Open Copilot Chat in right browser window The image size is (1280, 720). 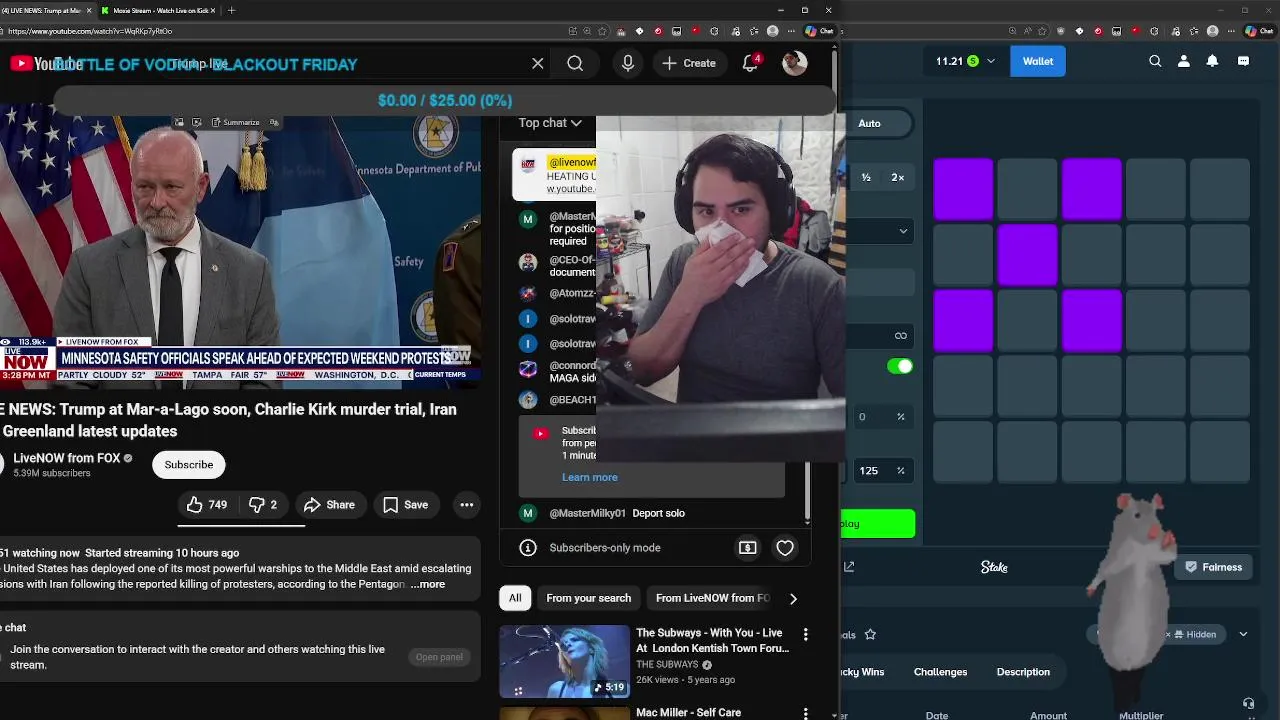tap(1258, 31)
